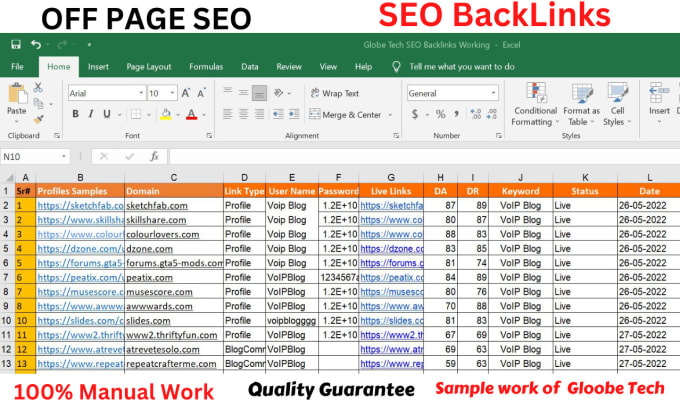Click the Align Left icon
680x409 pixels.
[227, 114]
